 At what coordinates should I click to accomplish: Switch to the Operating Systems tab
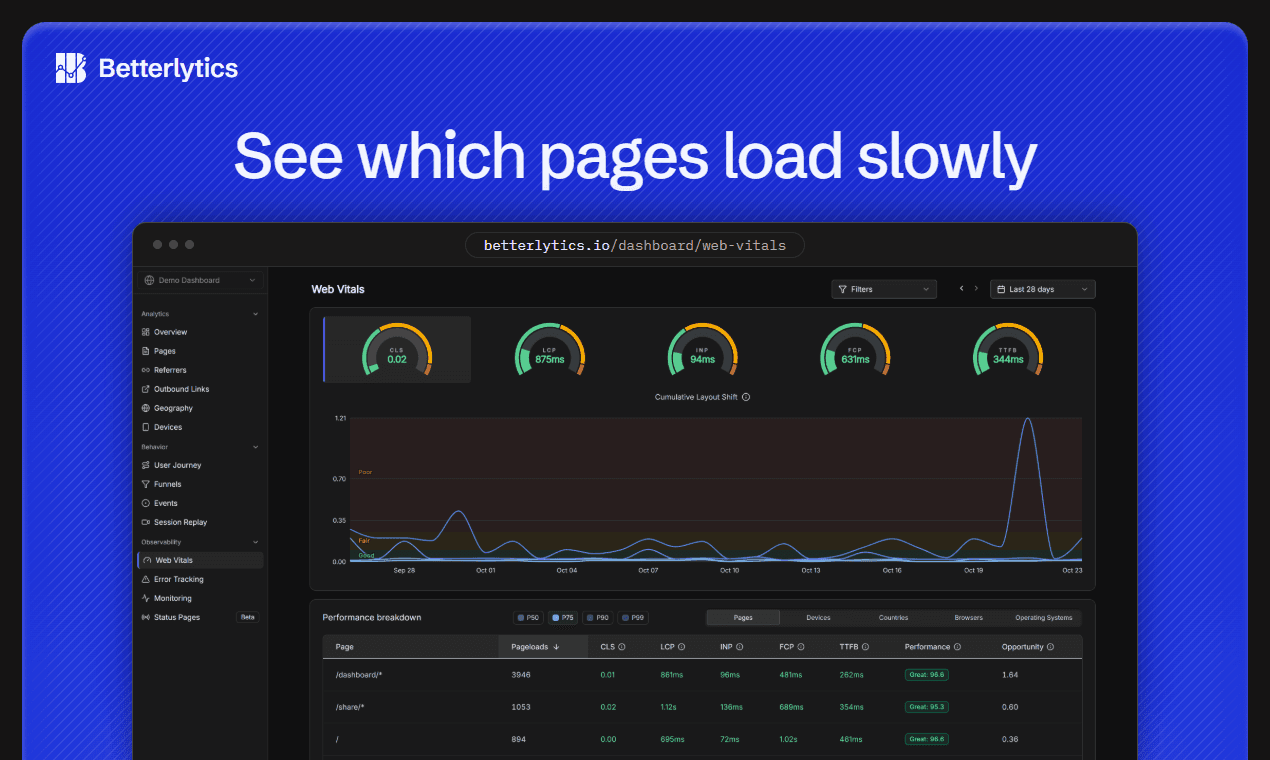[x=1043, y=618]
